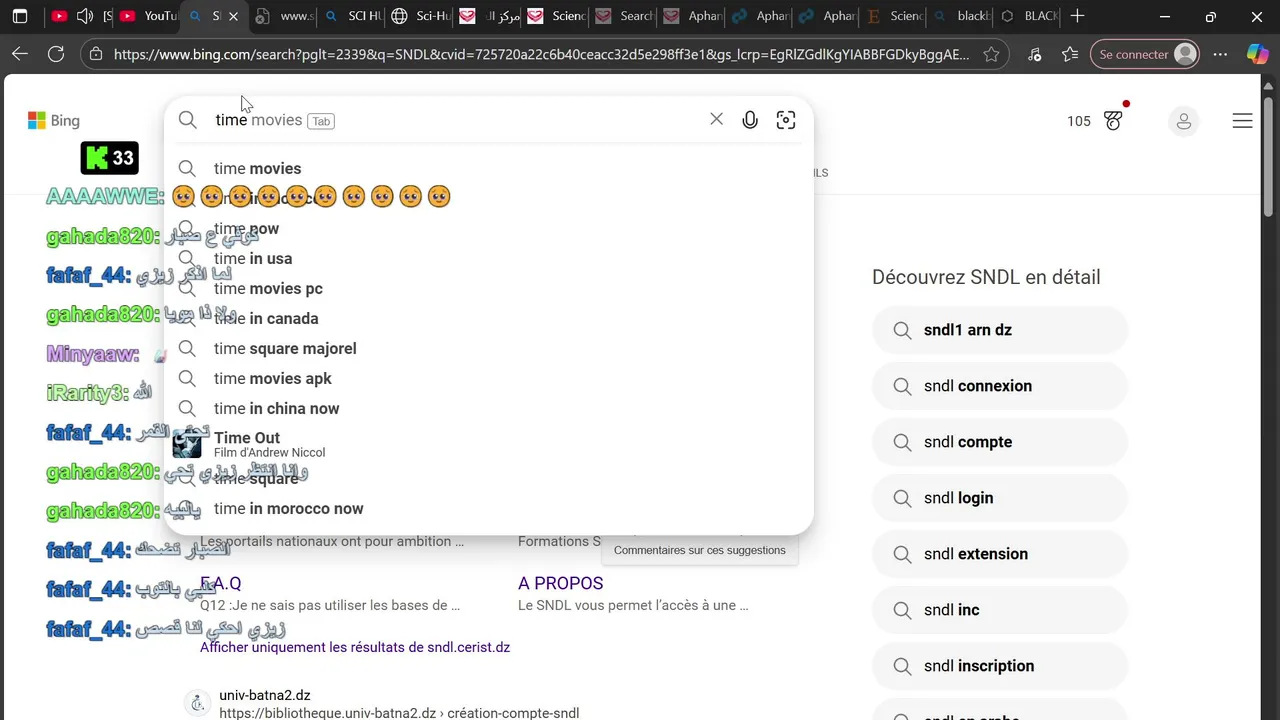Image resolution: width=1280 pixels, height=720 pixels.
Task: Click the Time Out movie thumbnail
Action: tap(187, 443)
